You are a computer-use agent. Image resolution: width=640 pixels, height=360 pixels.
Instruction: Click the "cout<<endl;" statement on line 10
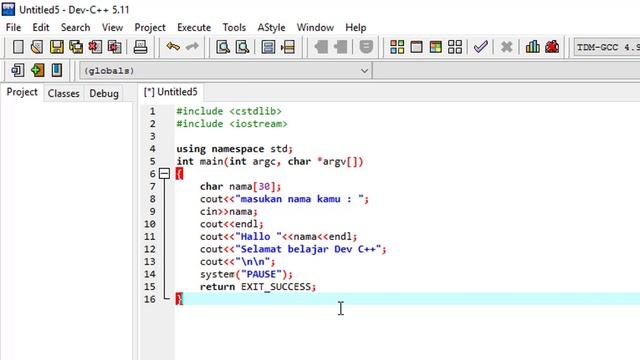coord(231,224)
